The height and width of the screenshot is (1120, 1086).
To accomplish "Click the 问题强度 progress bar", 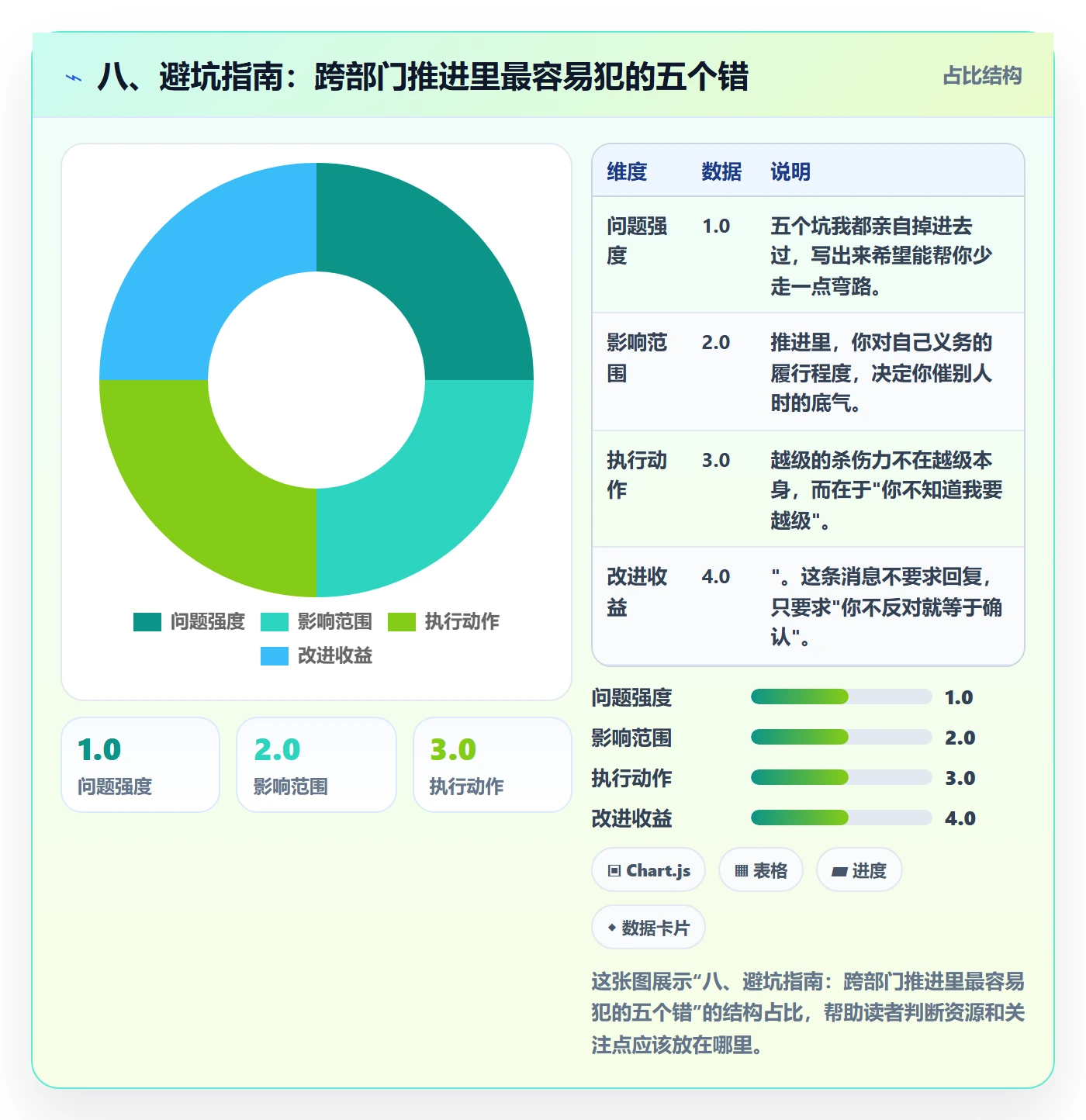I will 841,697.
